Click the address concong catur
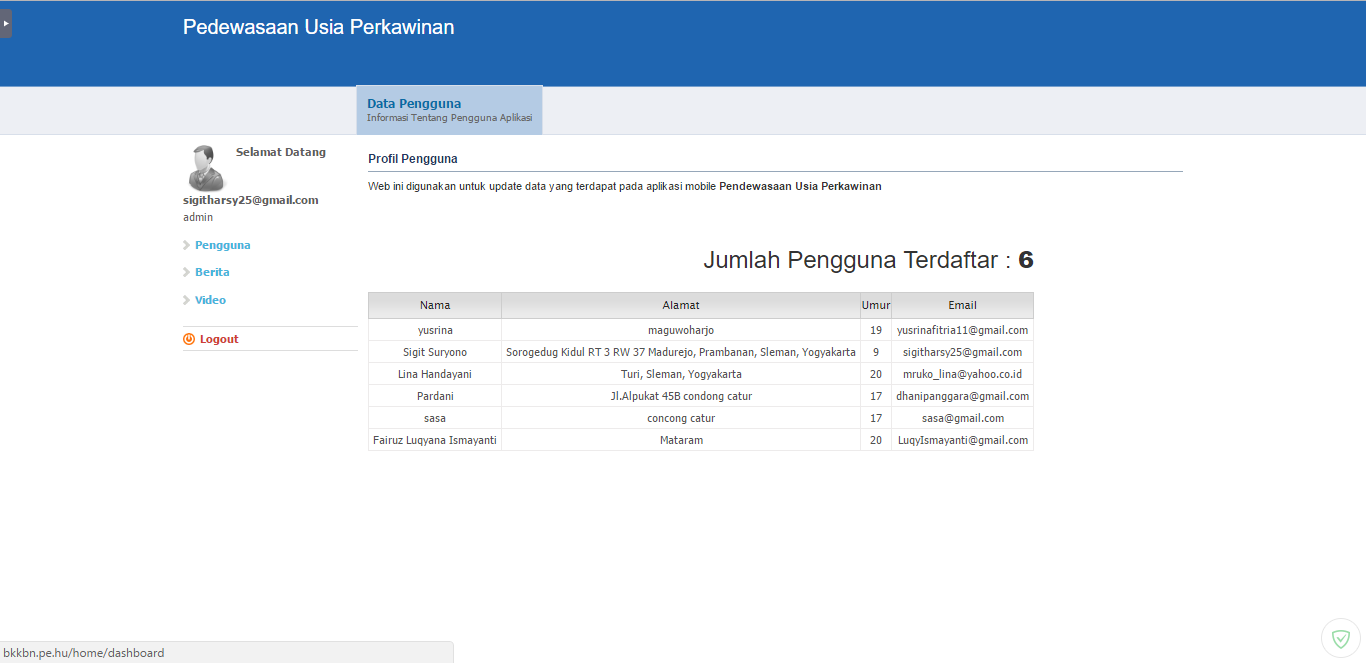1366x663 pixels. (681, 418)
